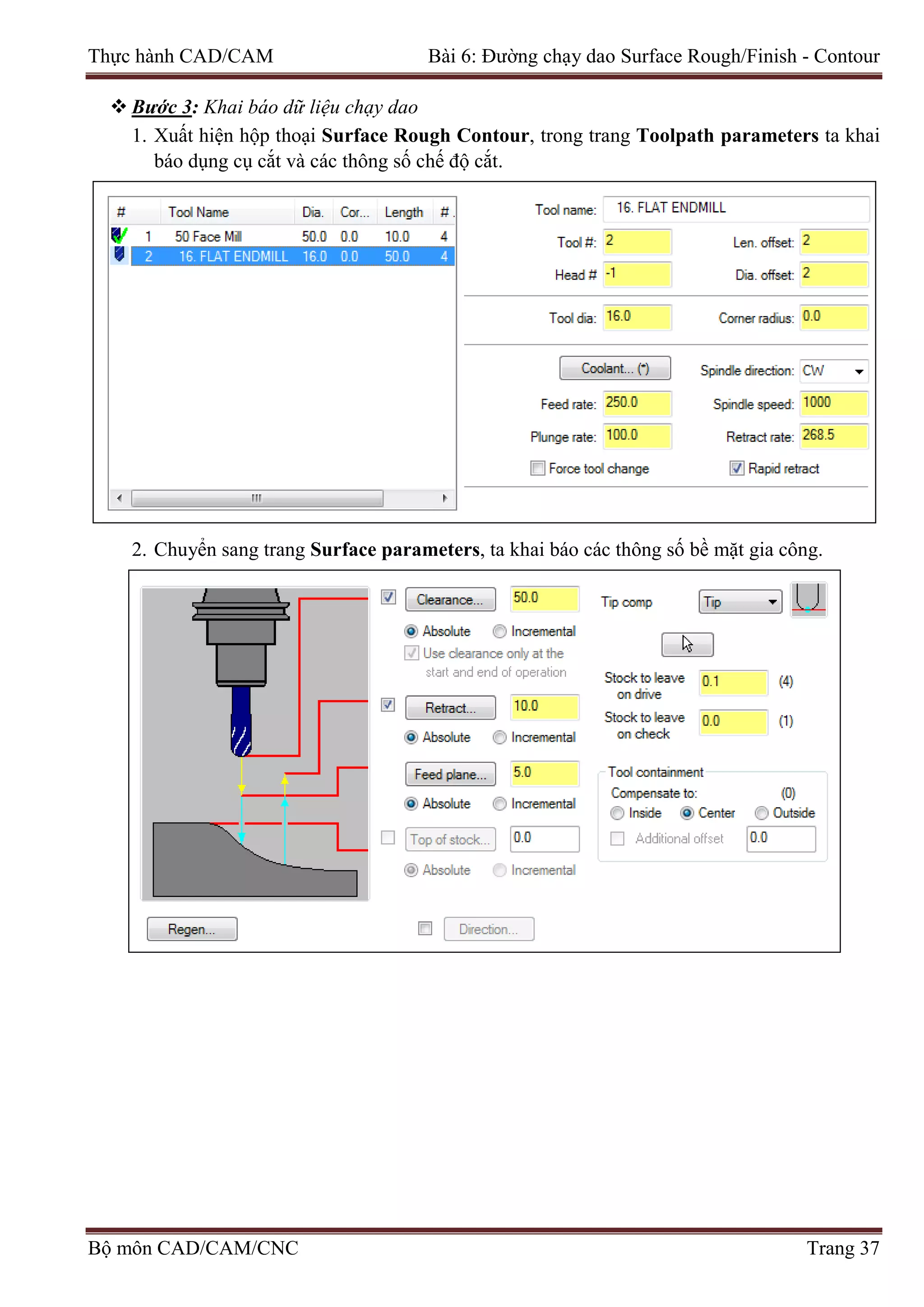
Task: Select Absolute under Feed plane
Action: click(x=411, y=804)
